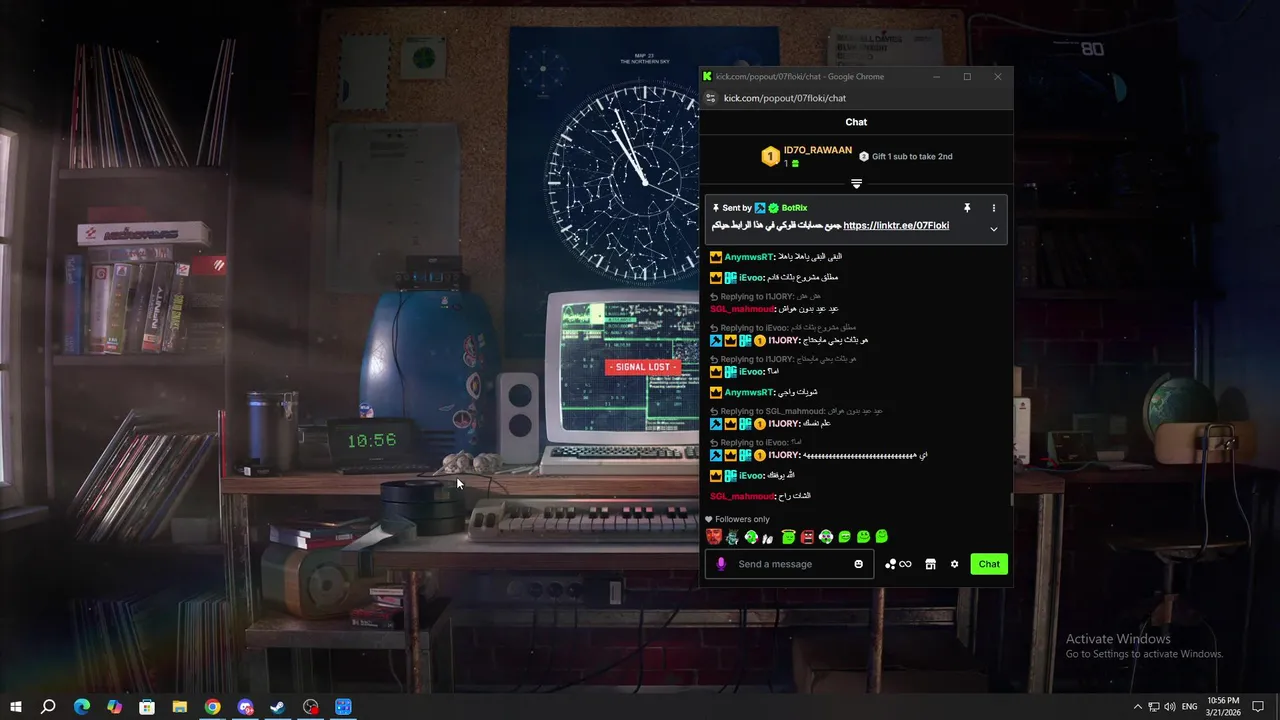Switch to Google Chrome on taskbar
This screenshot has width=1280, height=720.
(213, 707)
